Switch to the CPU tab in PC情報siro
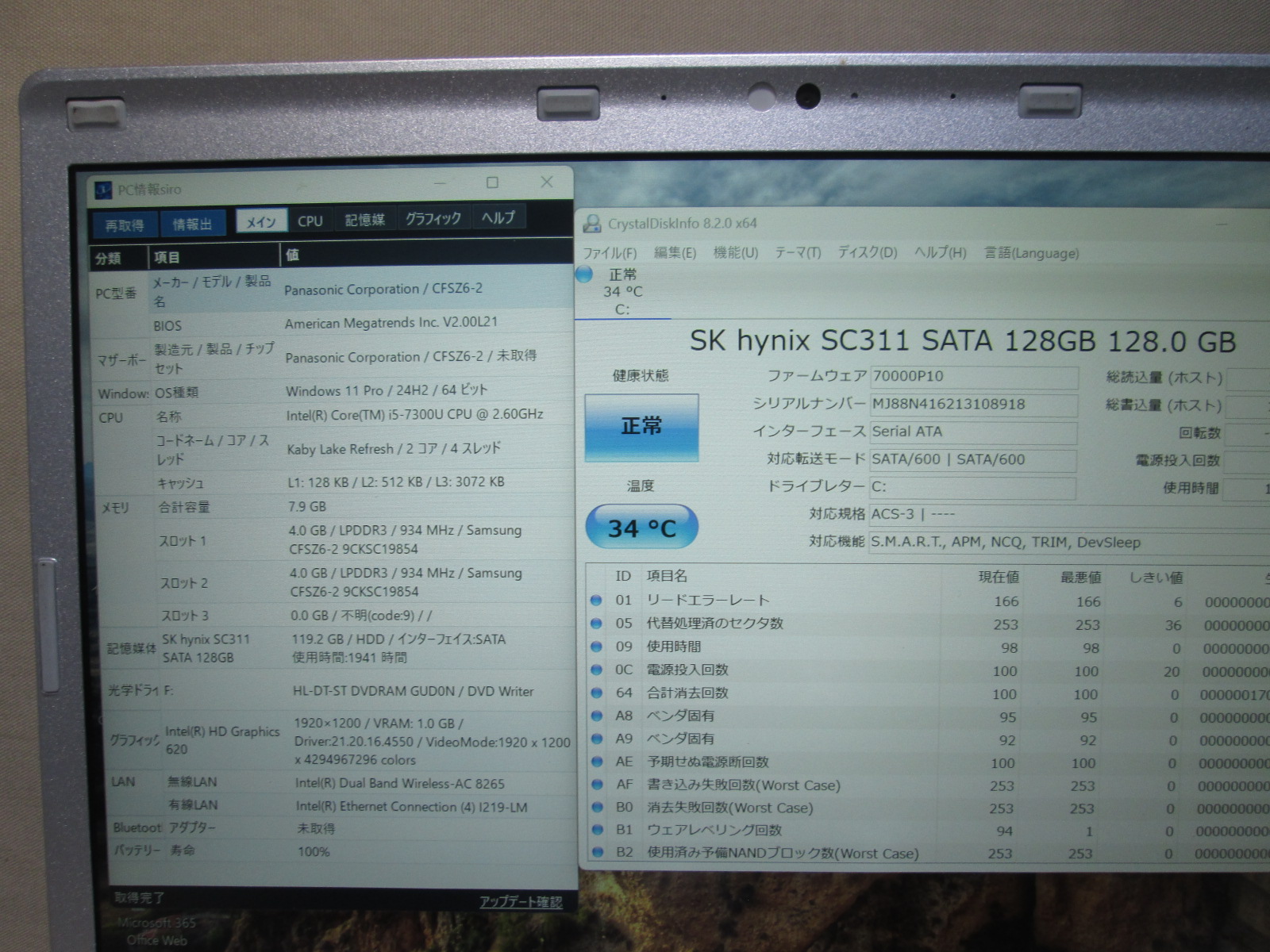This screenshot has width=1270, height=952. 310,221
